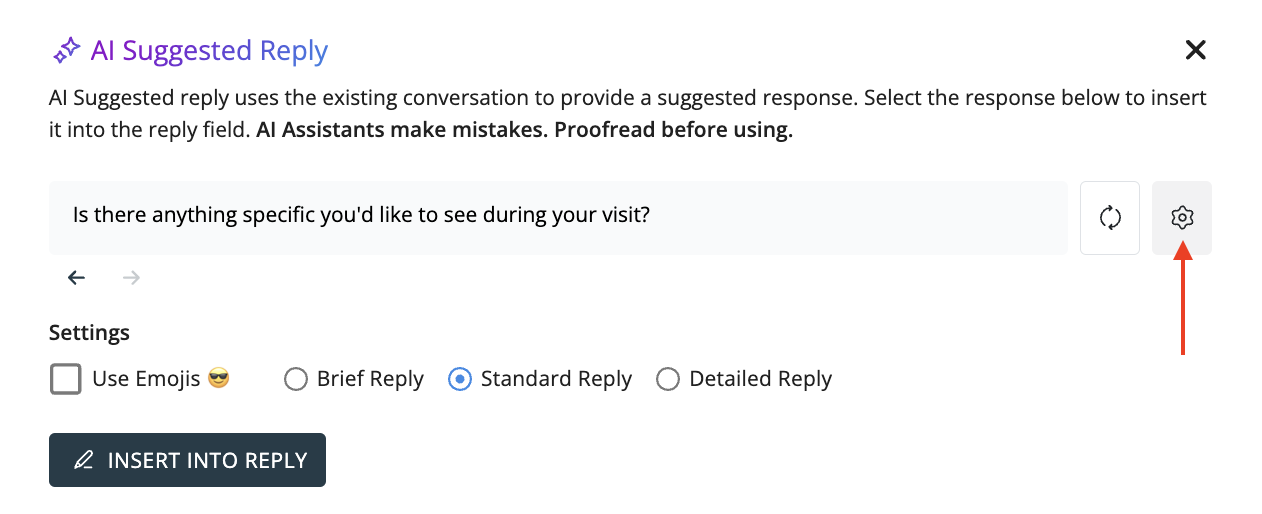Image resolution: width=1262 pixels, height=514 pixels.
Task: Switch to the Detailed Reply radio button
Action: (x=668, y=380)
